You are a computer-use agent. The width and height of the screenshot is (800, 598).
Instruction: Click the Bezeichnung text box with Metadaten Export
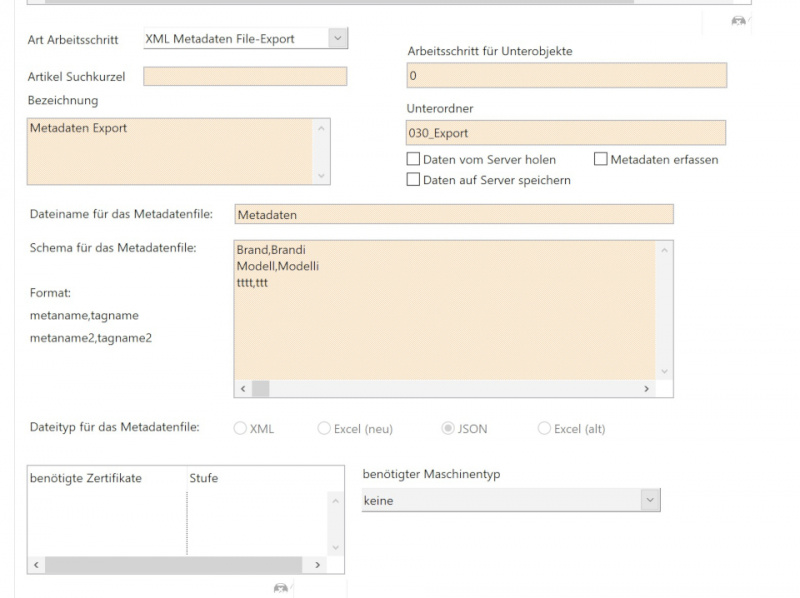tap(170, 150)
